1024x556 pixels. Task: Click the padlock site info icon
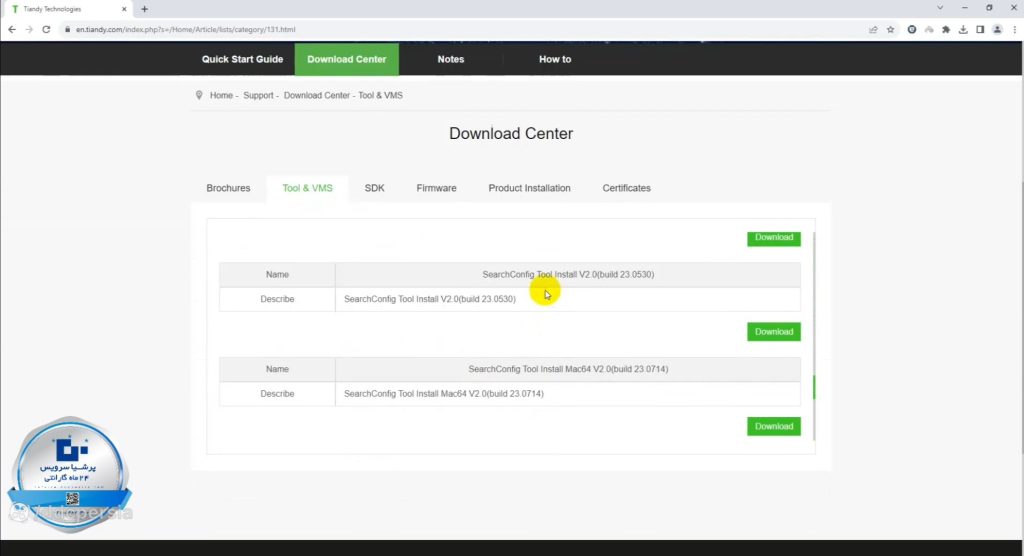click(x=67, y=29)
